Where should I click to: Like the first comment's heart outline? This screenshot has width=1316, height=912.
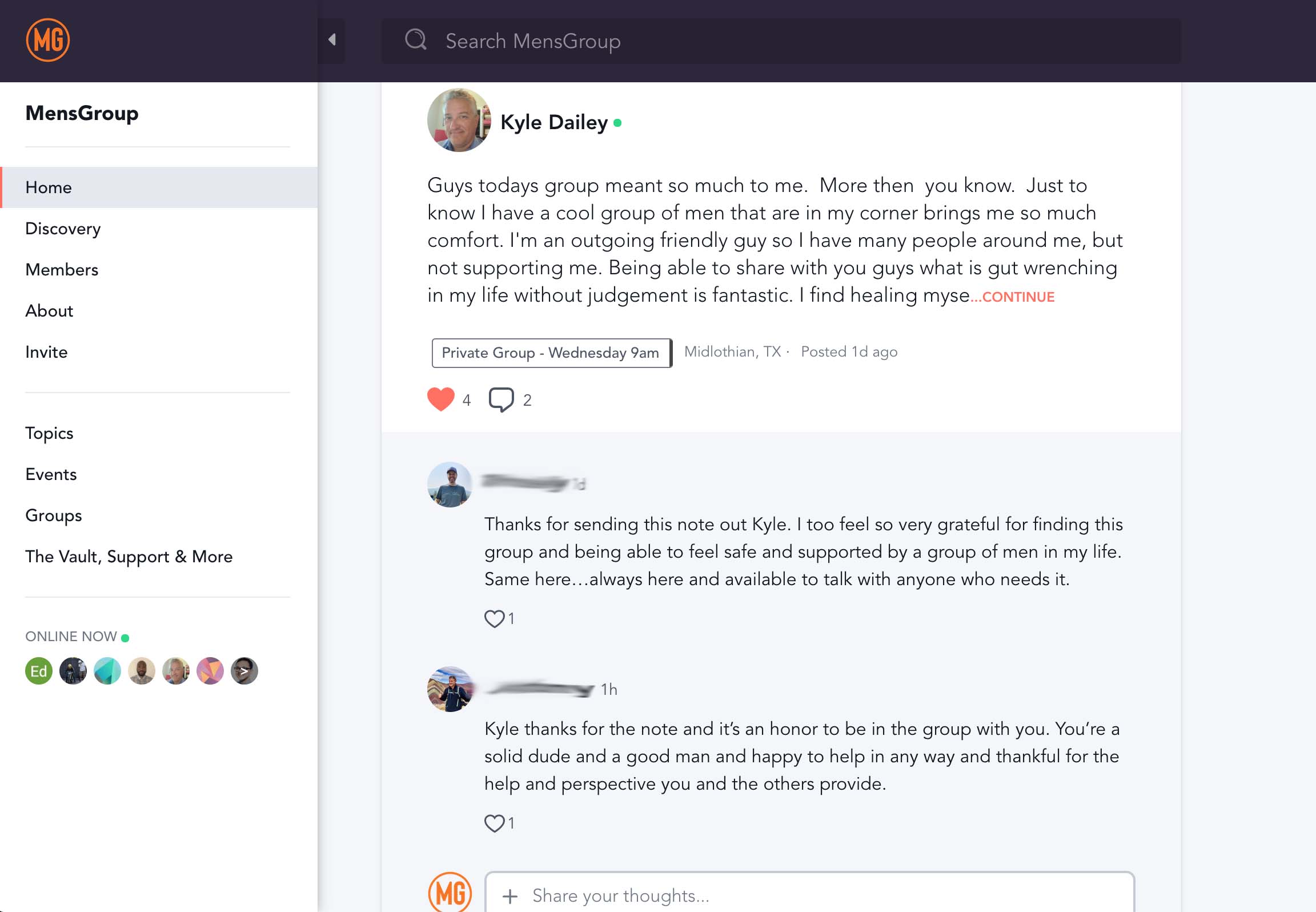click(x=494, y=618)
